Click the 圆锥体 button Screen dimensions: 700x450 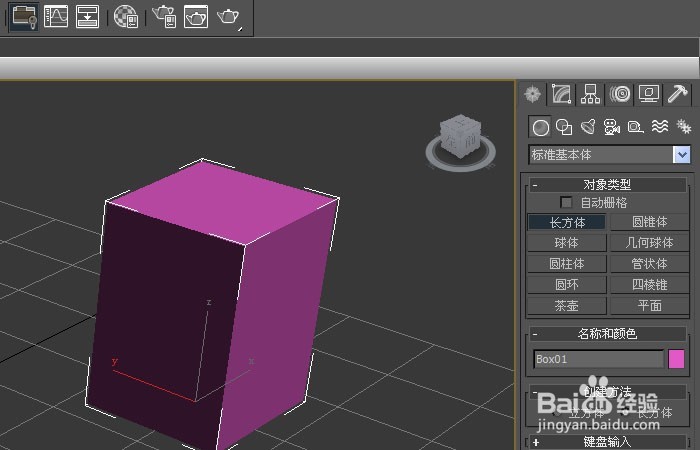pyautogui.click(x=650, y=222)
